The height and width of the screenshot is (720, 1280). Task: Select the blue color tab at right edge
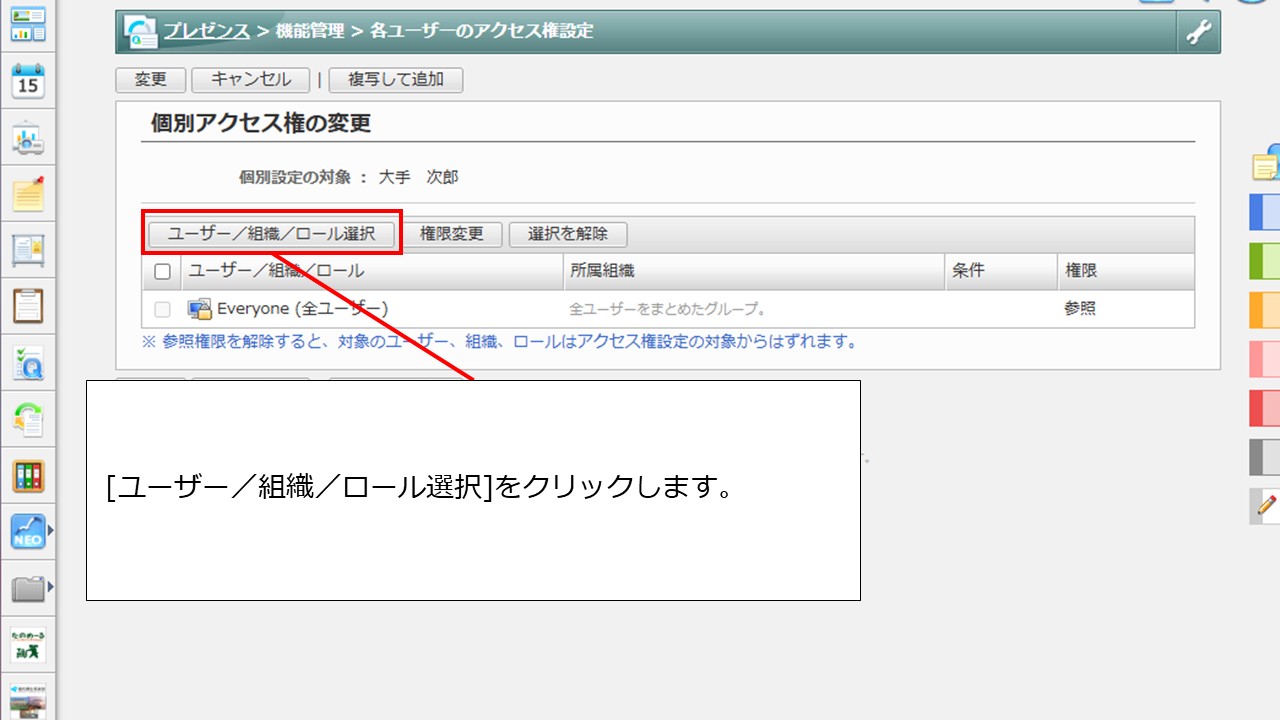1265,213
